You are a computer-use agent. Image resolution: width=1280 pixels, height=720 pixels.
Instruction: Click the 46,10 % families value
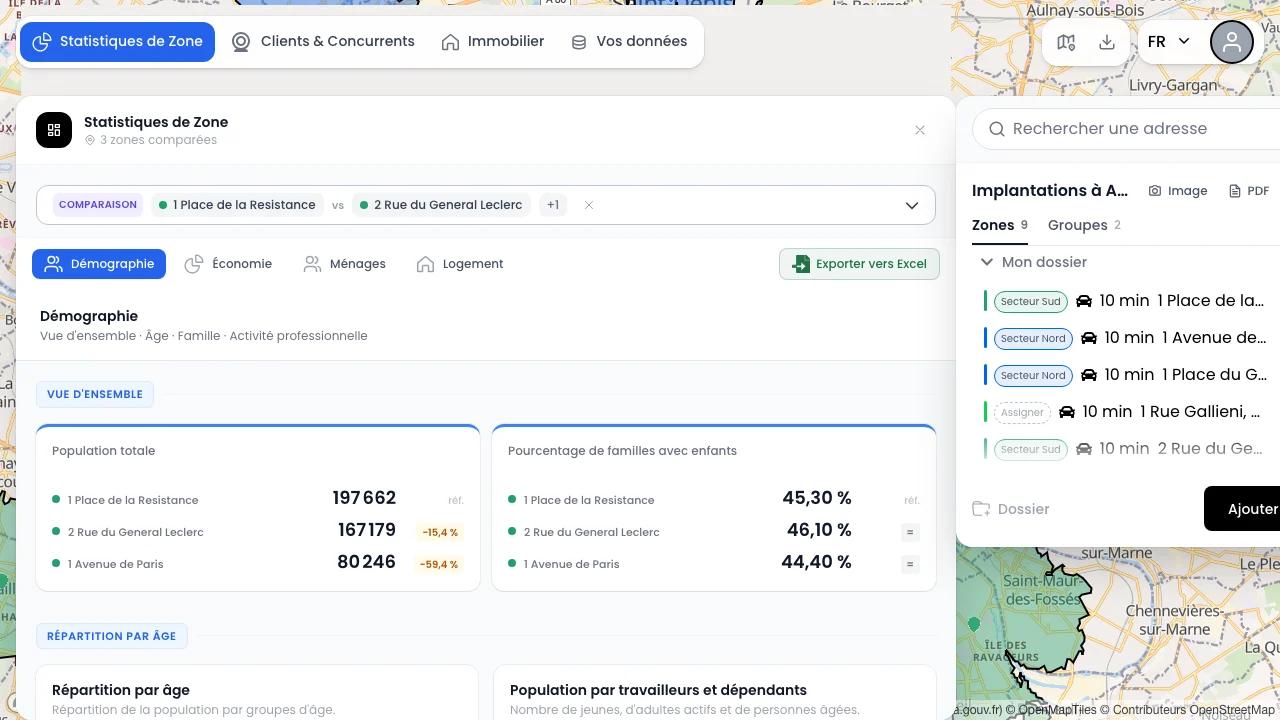coord(819,530)
